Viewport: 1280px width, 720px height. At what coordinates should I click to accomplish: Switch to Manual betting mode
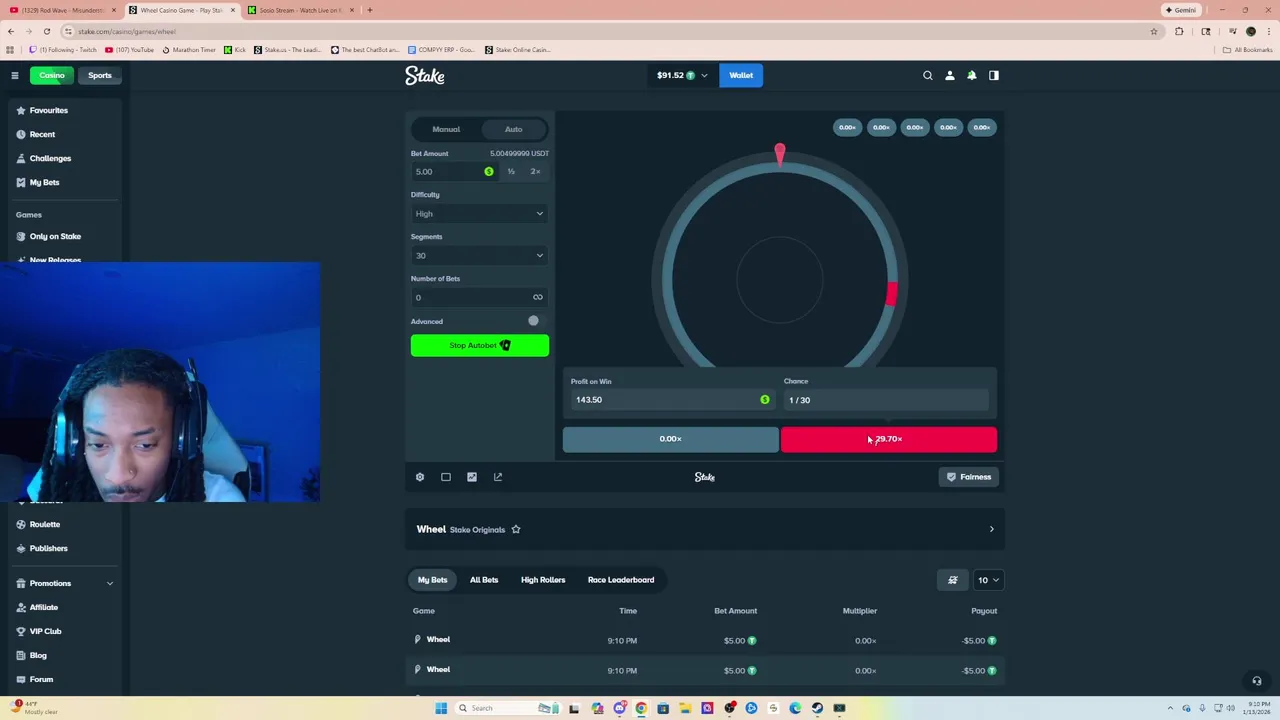click(446, 129)
